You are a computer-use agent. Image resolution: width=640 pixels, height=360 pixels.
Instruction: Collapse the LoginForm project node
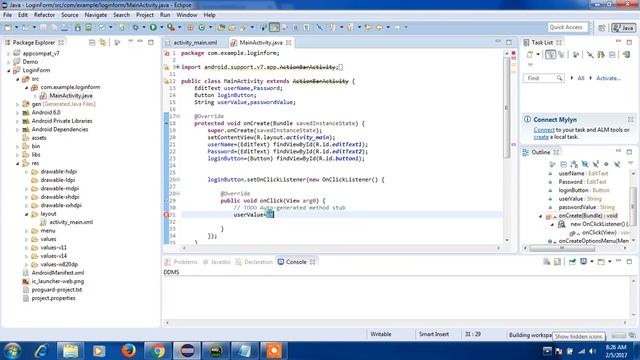pos(9,71)
